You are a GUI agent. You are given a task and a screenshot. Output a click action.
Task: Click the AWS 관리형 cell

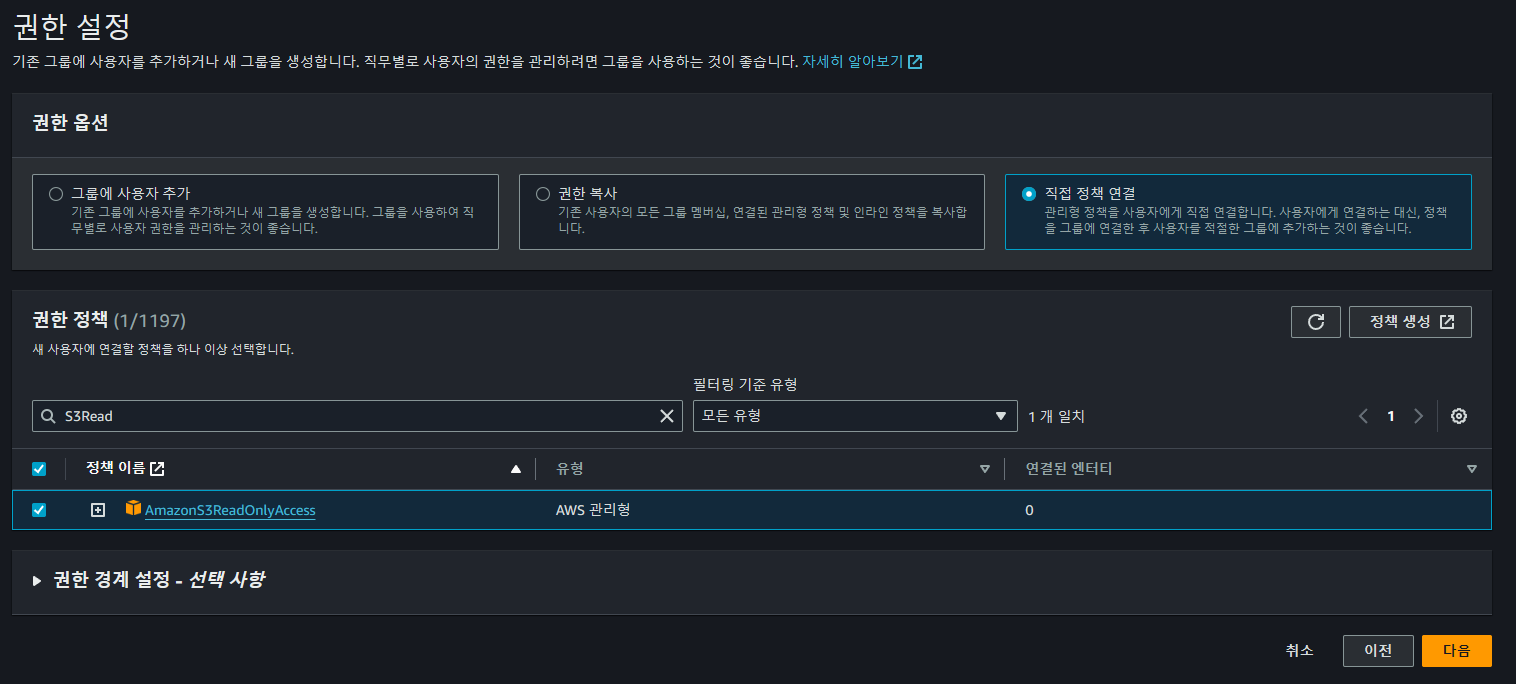coord(593,510)
